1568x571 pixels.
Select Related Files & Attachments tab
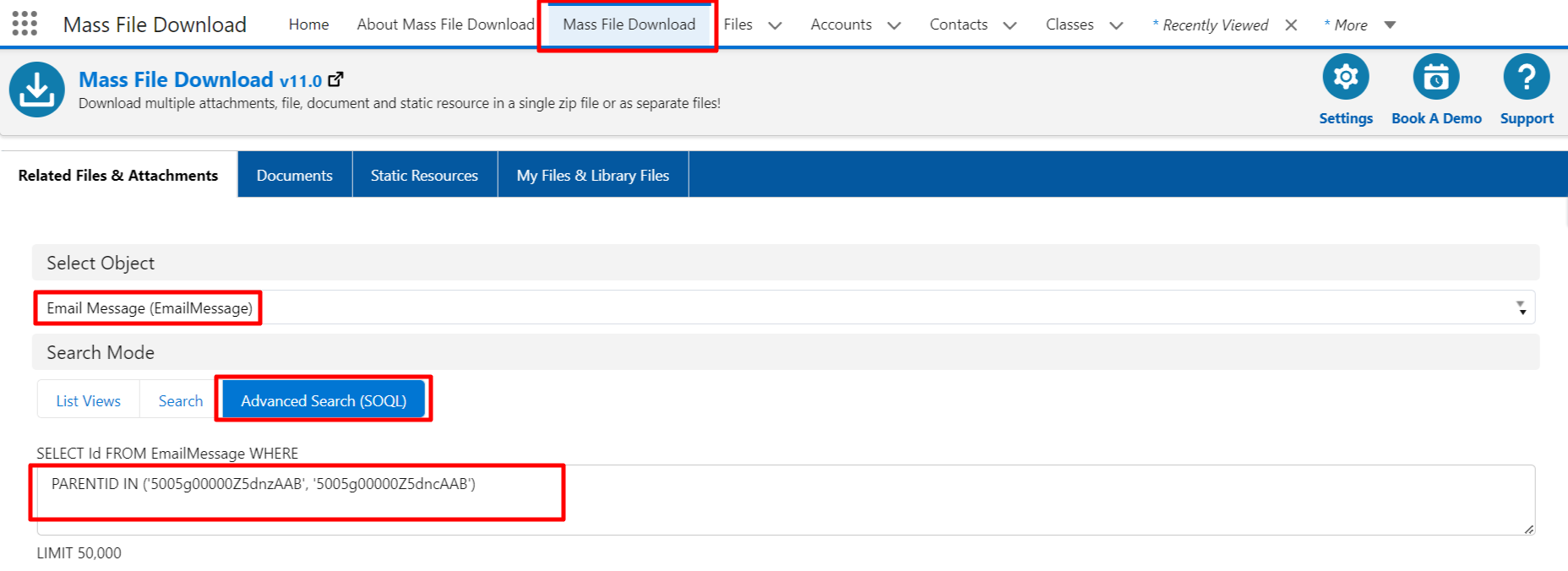tap(118, 175)
